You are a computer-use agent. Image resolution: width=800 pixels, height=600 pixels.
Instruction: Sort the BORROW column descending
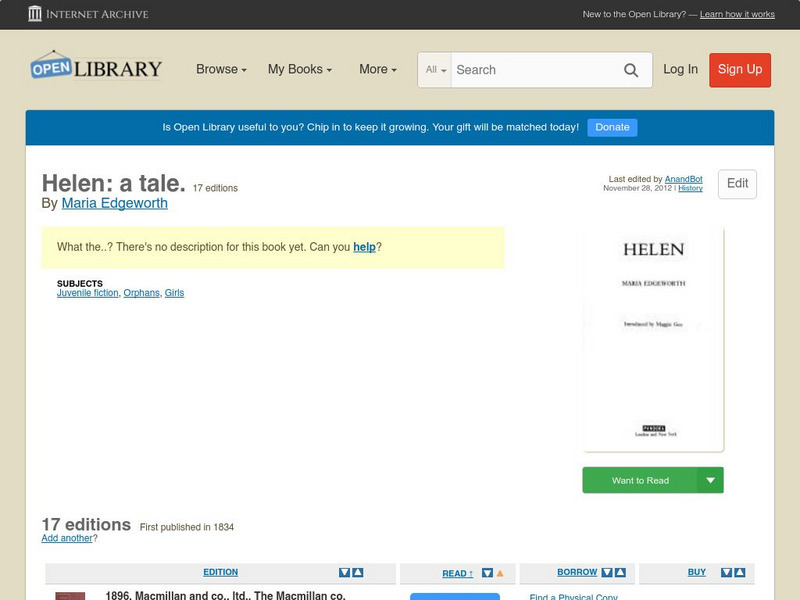(608, 573)
